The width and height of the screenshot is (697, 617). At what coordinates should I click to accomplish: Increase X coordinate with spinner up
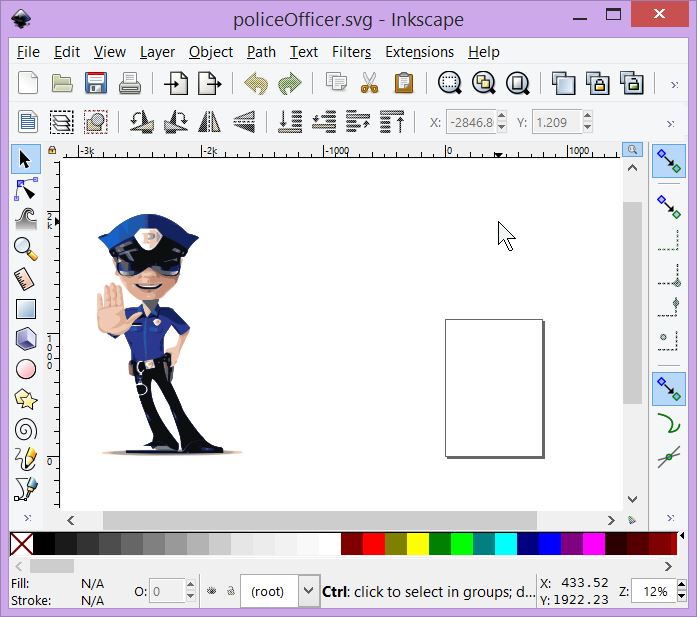502,116
